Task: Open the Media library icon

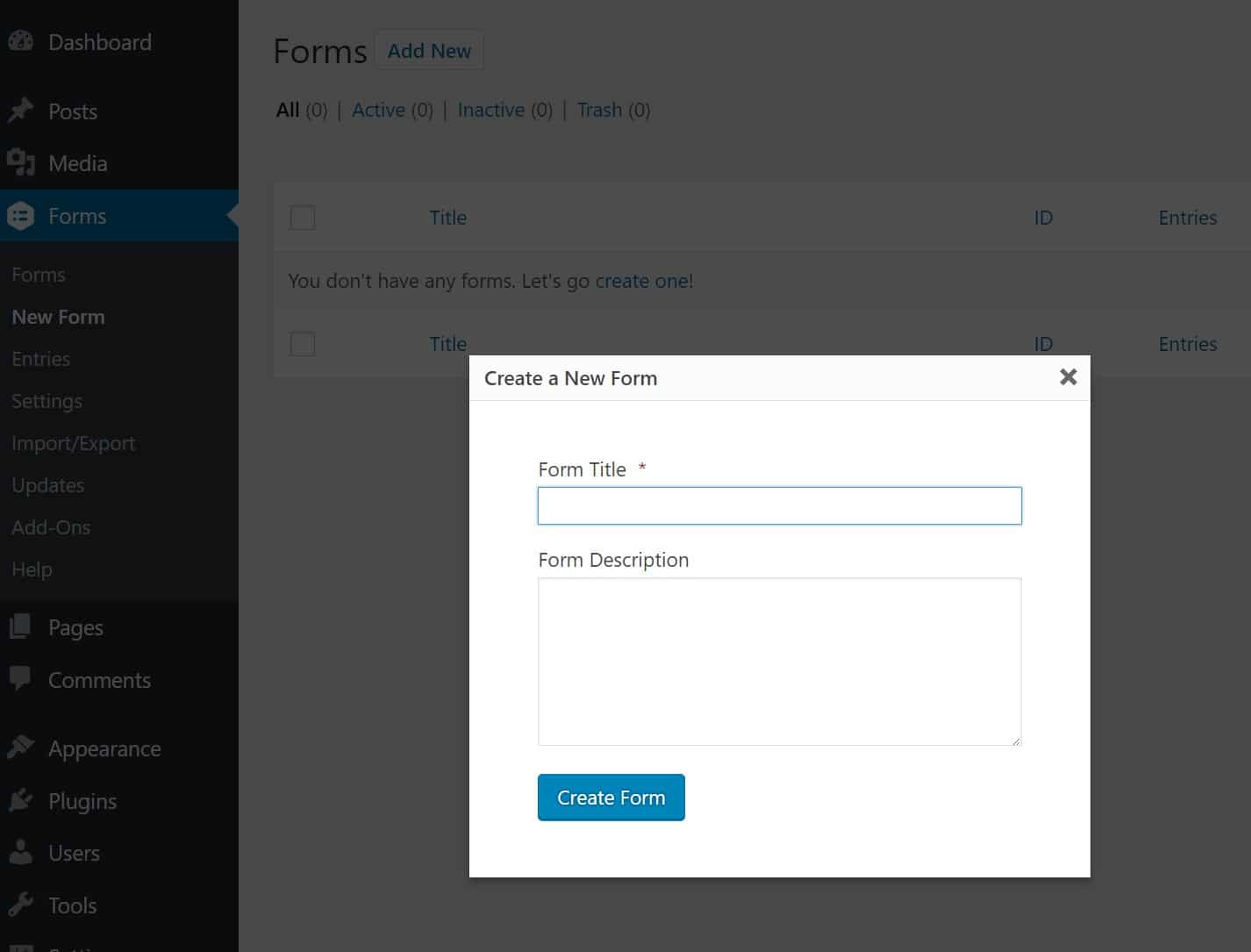Action: tap(21, 162)
